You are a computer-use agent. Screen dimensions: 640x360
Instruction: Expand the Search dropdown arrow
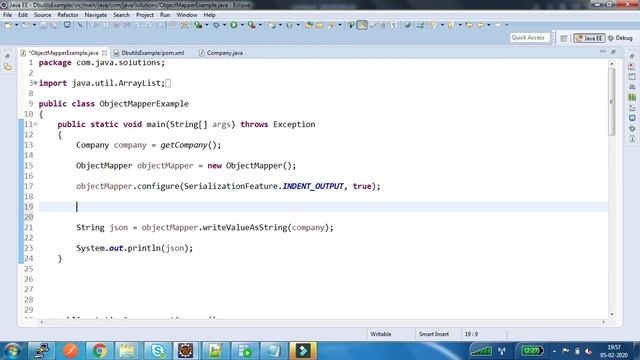[x=340, y=25]
